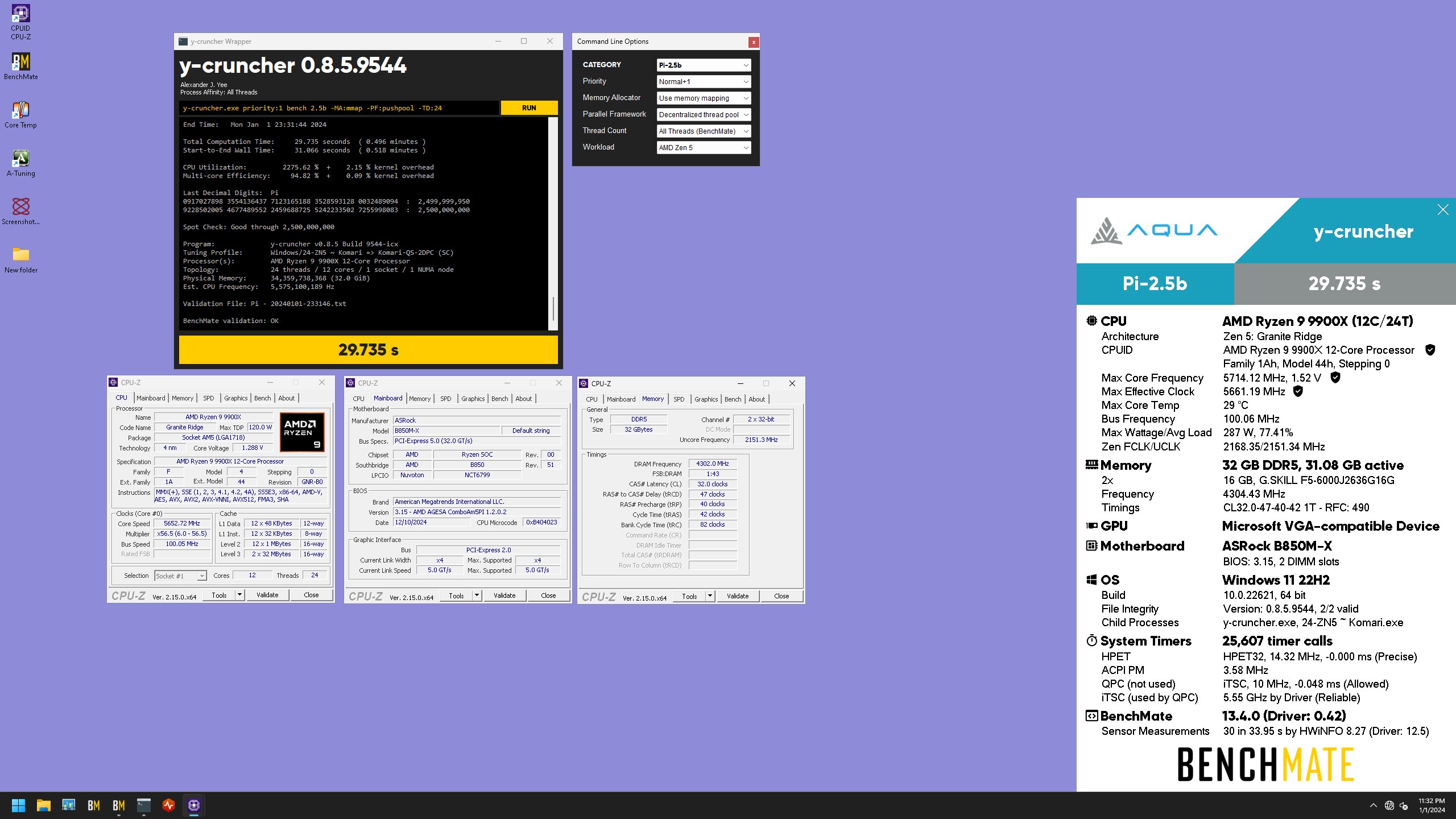Click the AMD Ryzen 9 logo
Viewport: 1456px width, 819px height.
coord(302,433)
